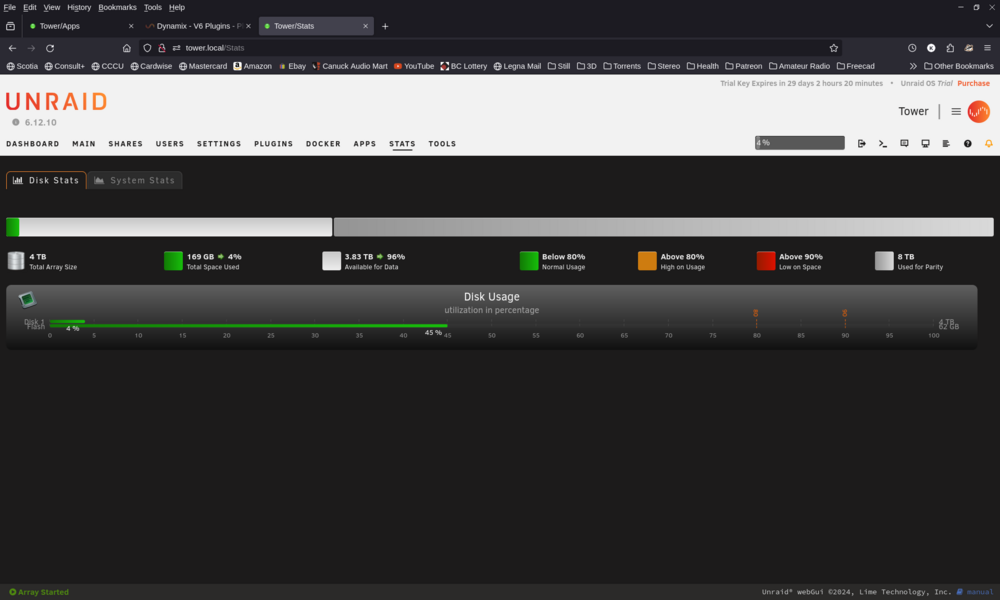This screenshot has width=1000, height=600.
Task: Open the Canuck Audio Mart bookmark
Action: [x=349, y=66]
